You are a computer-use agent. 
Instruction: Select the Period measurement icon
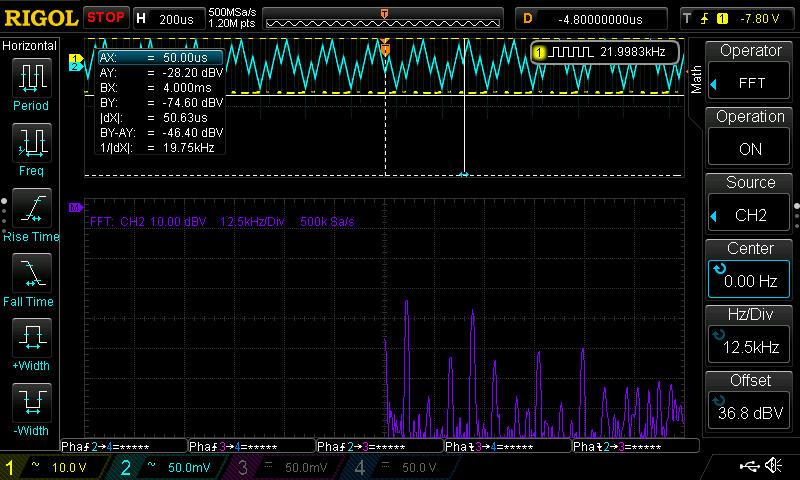(31, 76)
